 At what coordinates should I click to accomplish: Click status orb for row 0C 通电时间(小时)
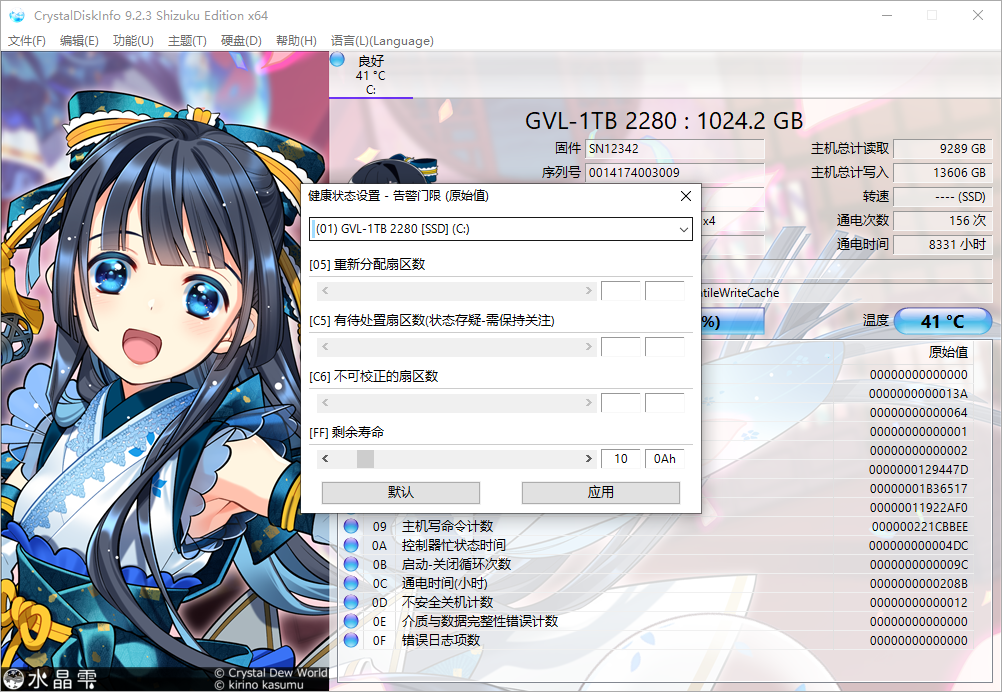pos(351,583)
